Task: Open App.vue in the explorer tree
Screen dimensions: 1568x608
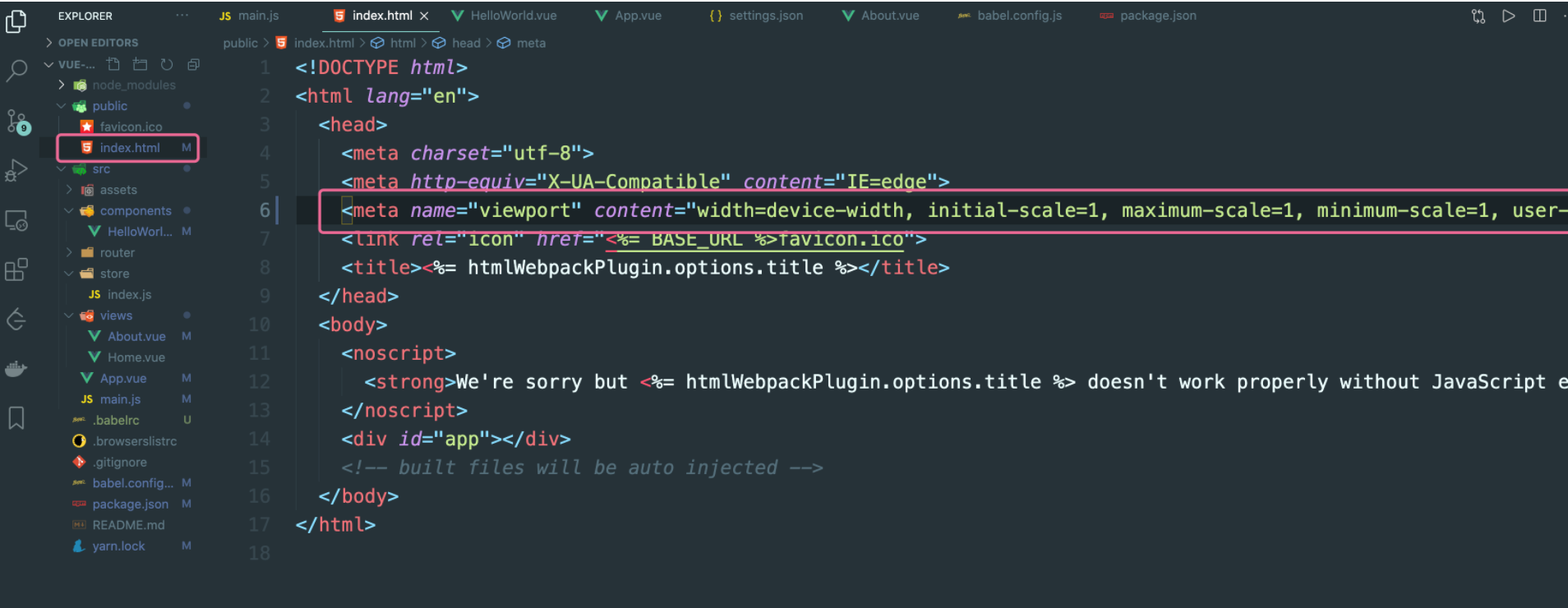Action: [x=113, y=379]
